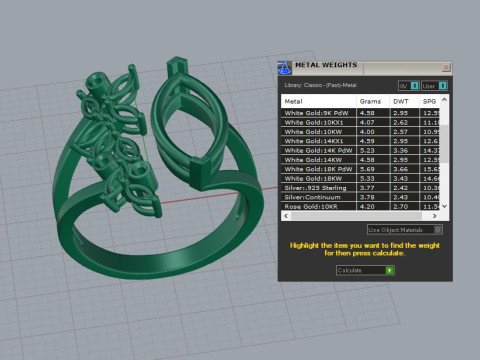
Task: Select the White Gold:14KX1 row
Action: 360,141
